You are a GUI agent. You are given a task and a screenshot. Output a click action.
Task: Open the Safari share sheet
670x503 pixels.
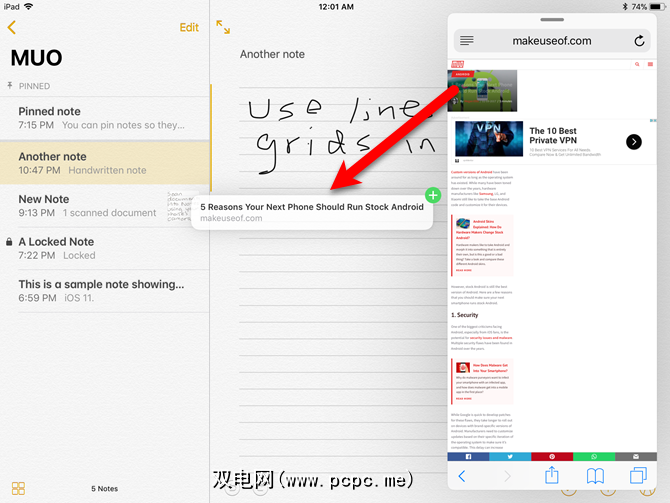click(552, 475)
